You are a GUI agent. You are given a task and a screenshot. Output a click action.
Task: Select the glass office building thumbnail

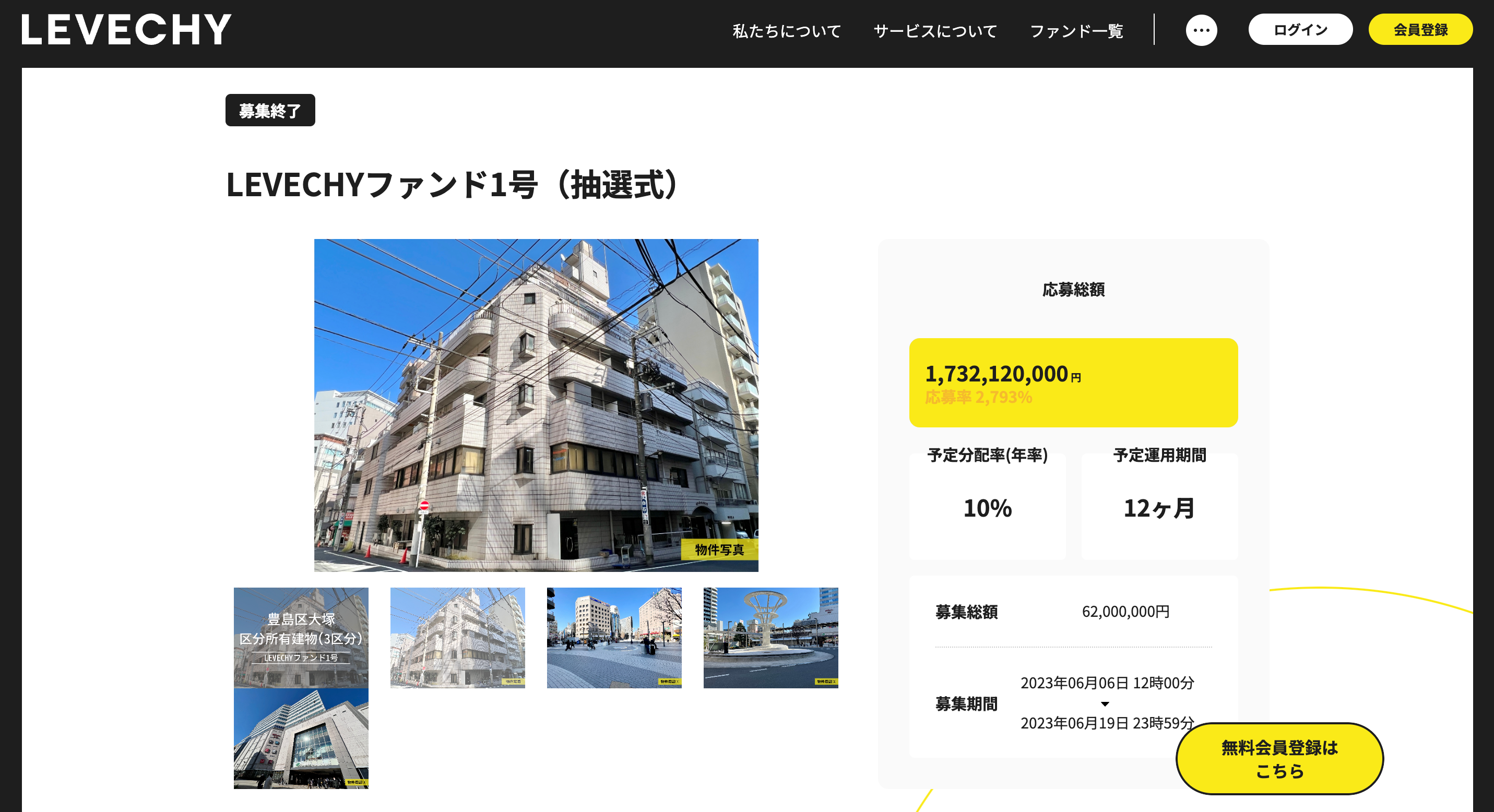(x=301, y=738)
